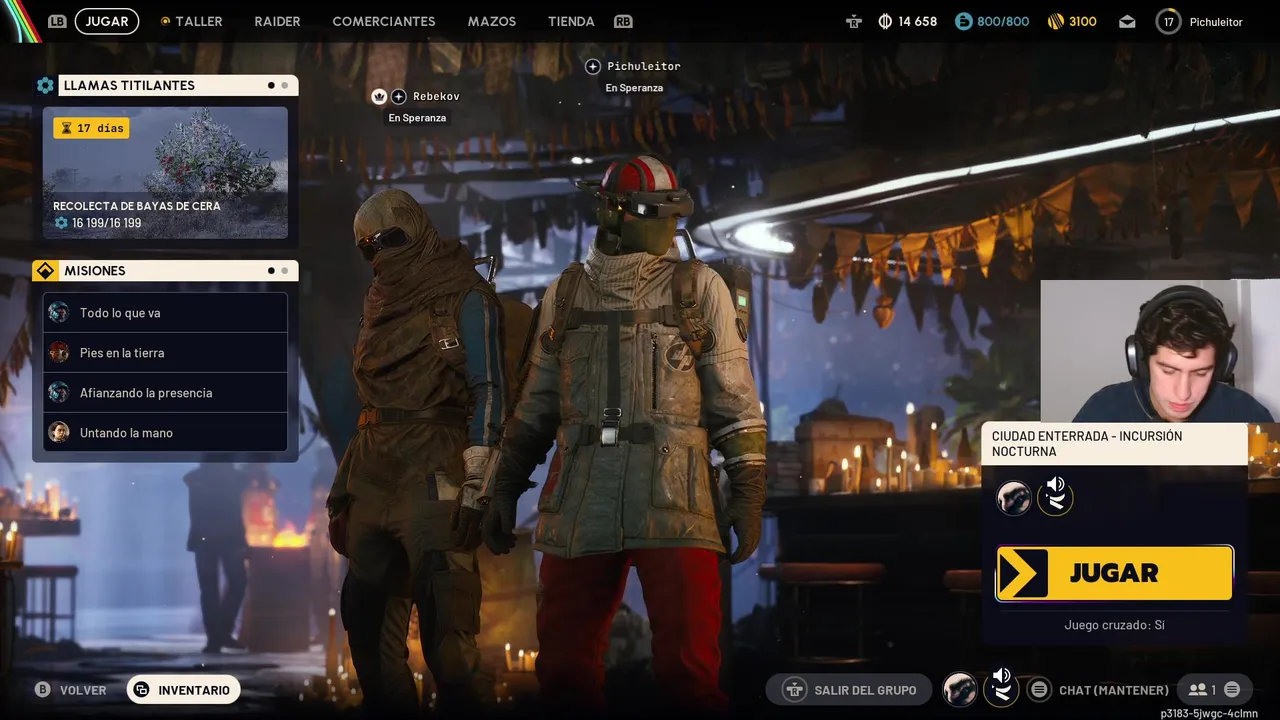Go to the COMERCIANTES tab

tap(384, 21)
